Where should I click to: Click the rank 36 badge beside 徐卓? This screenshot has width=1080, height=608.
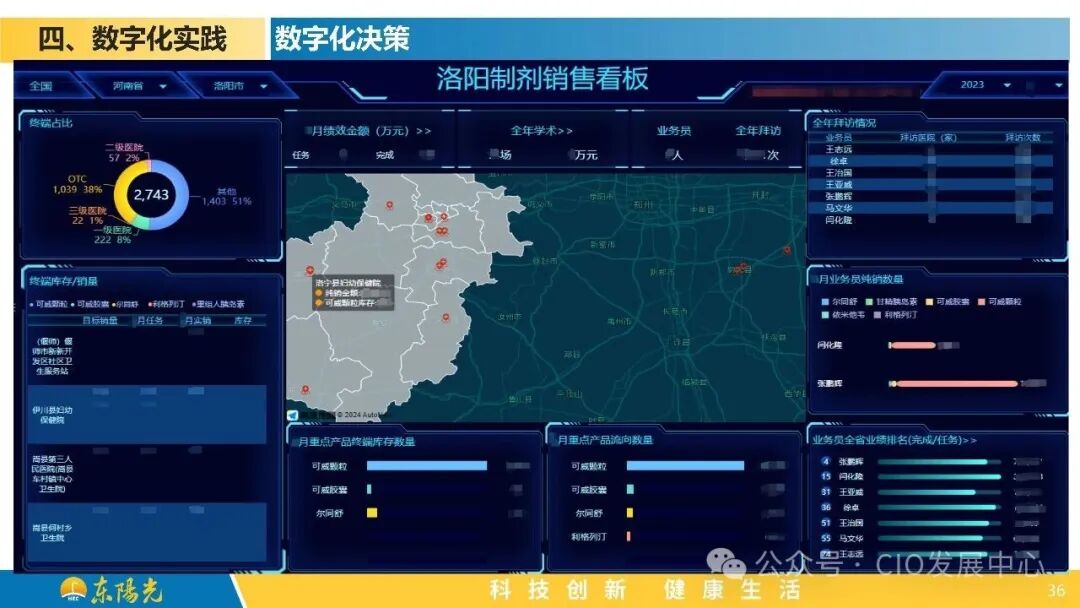[x=826, y=507]
